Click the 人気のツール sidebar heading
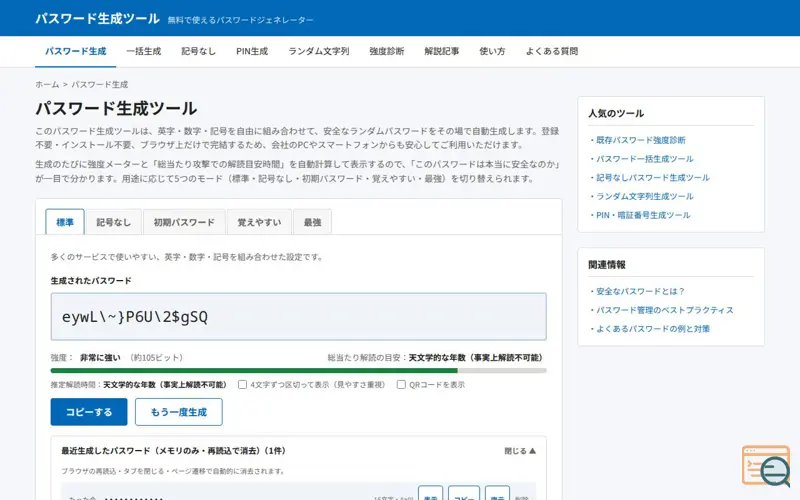The height and width of the screenshot is (500, 800). click(x=616, y=113)
